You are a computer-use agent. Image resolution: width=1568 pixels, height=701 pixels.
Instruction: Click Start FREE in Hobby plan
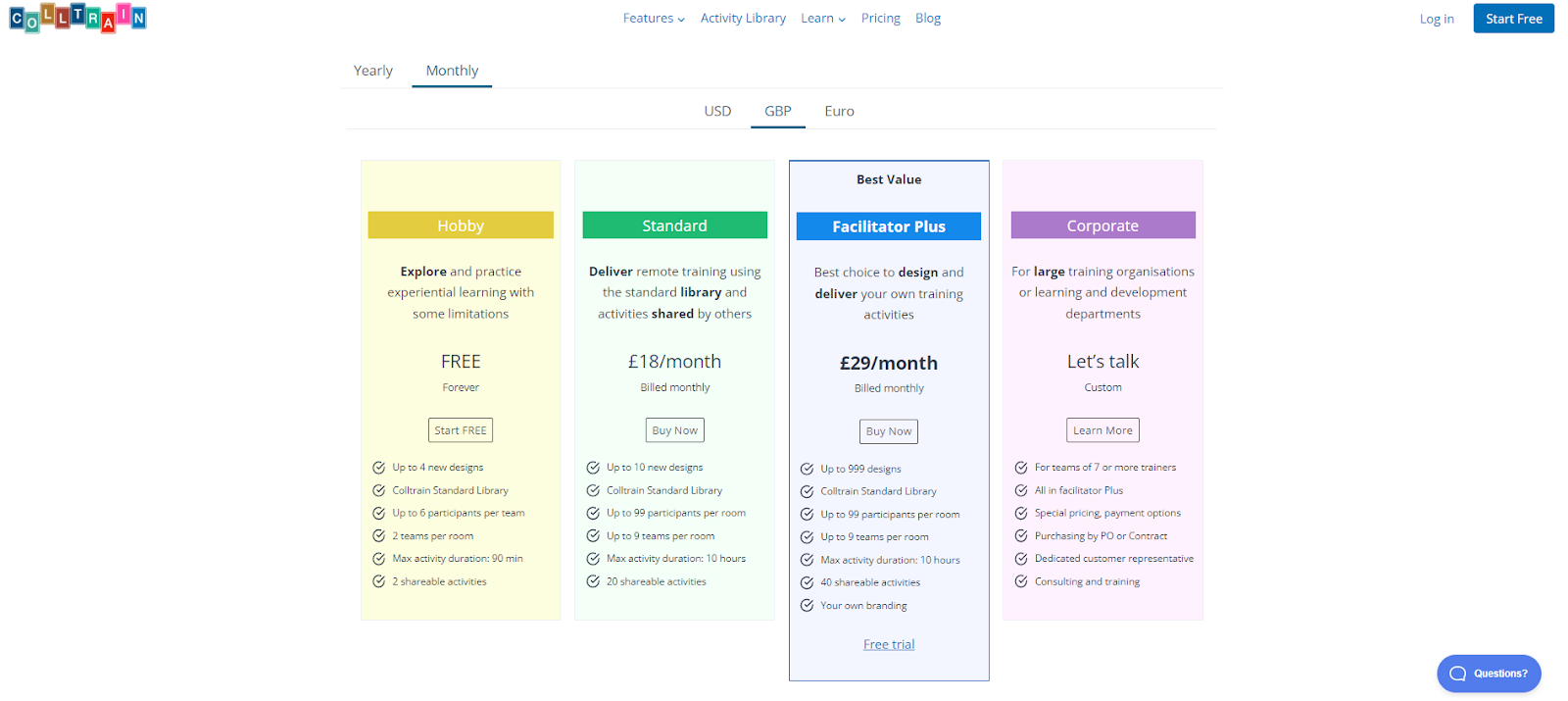[461, 430]
